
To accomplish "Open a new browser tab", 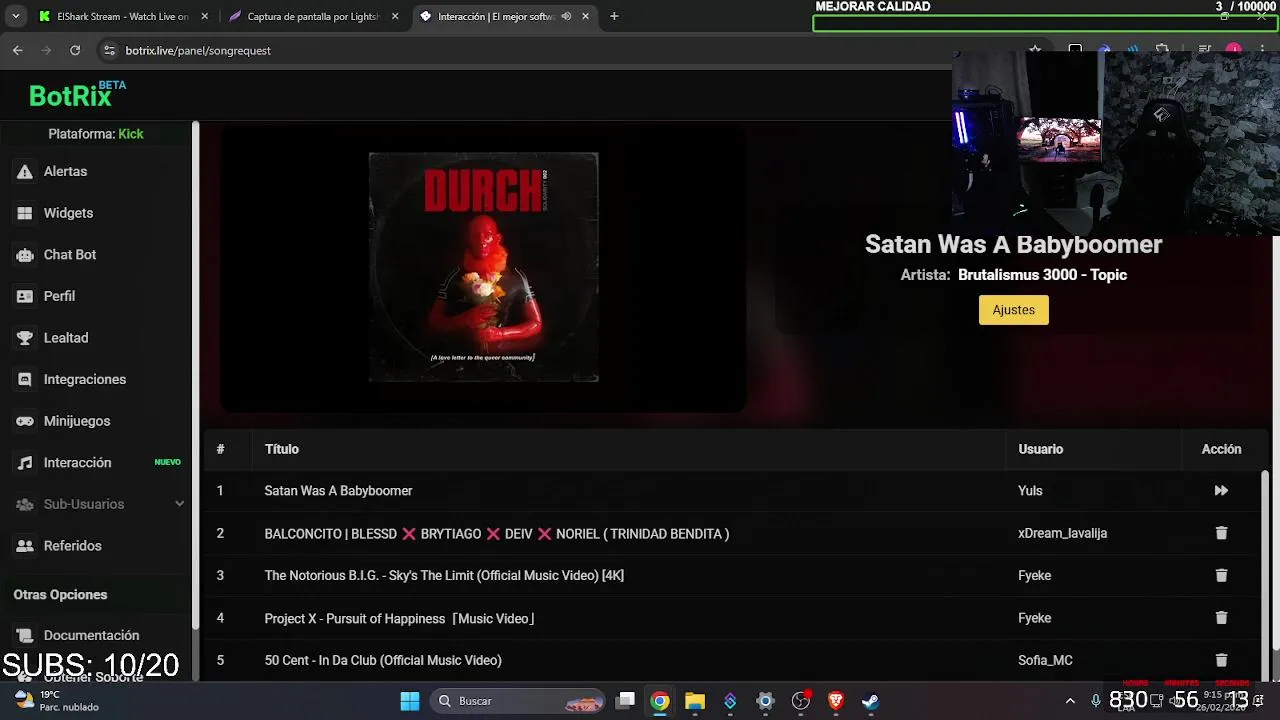I will [614, 16].
